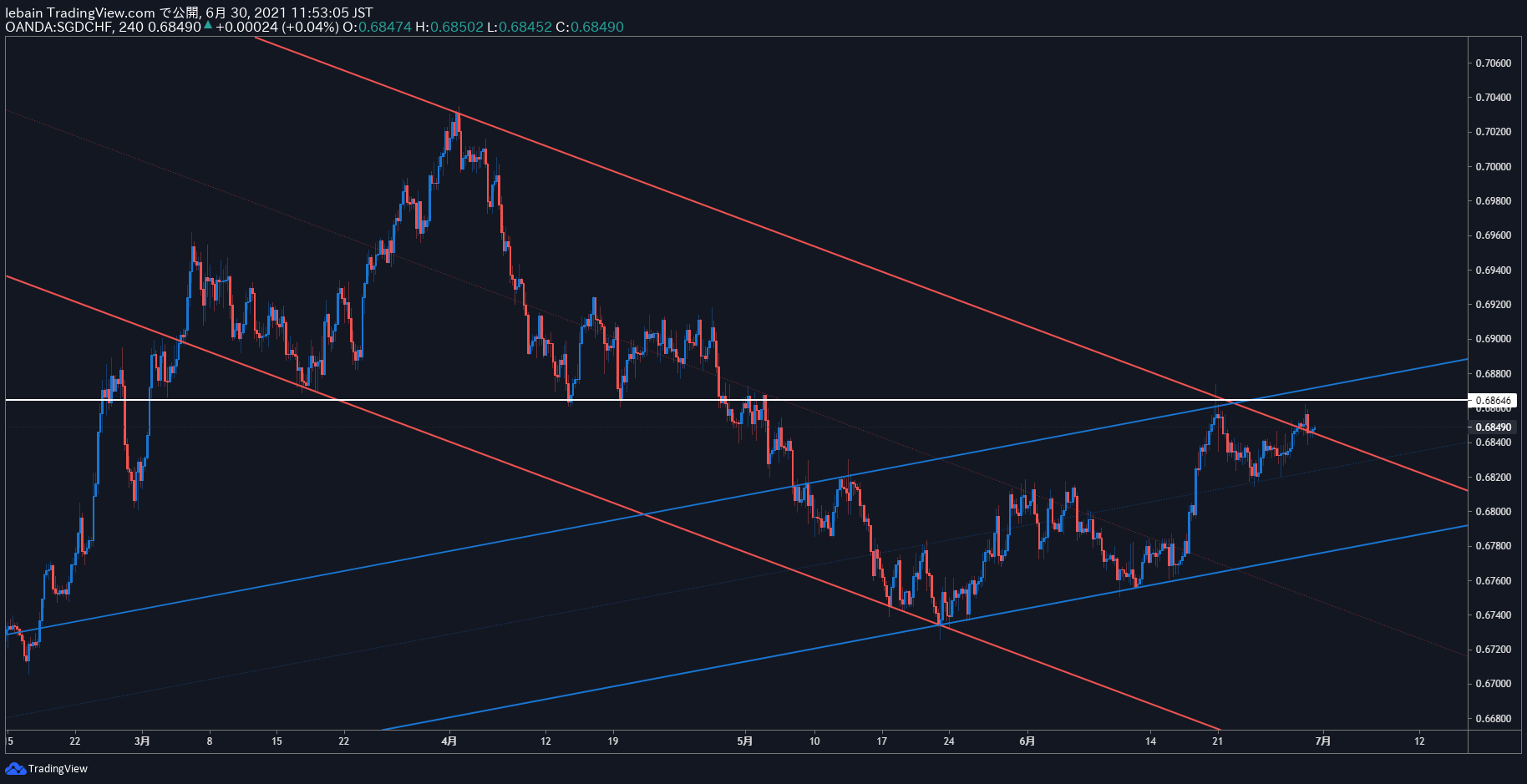Click the 0.68400 price axis label

click(x=1493, y=443)
